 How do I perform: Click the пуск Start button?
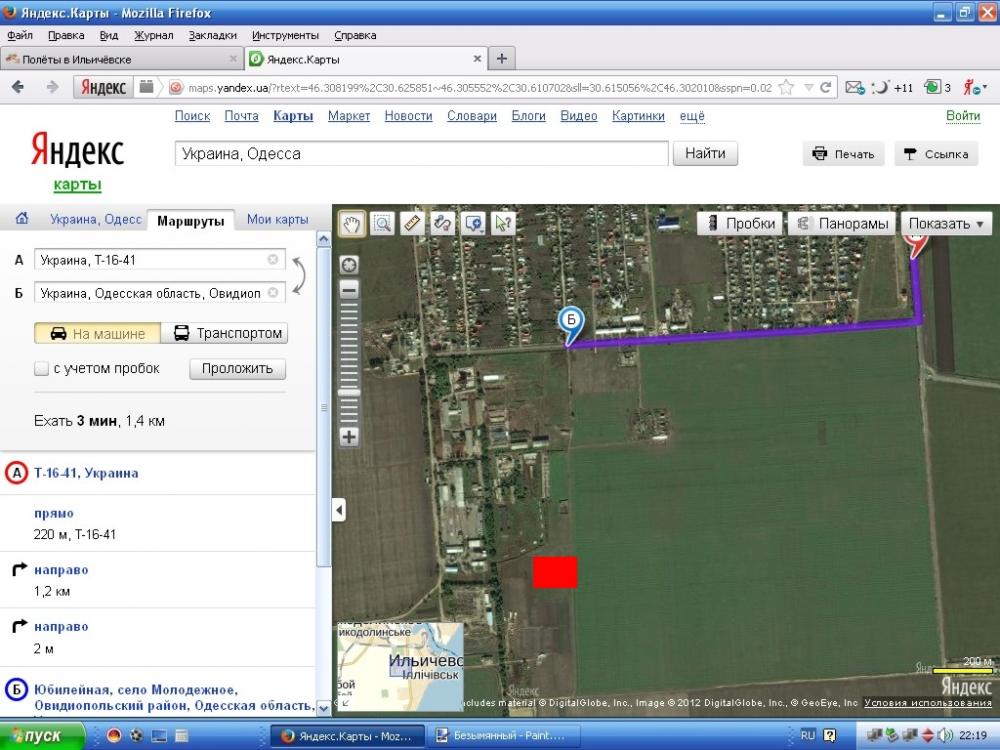(42, 736)
